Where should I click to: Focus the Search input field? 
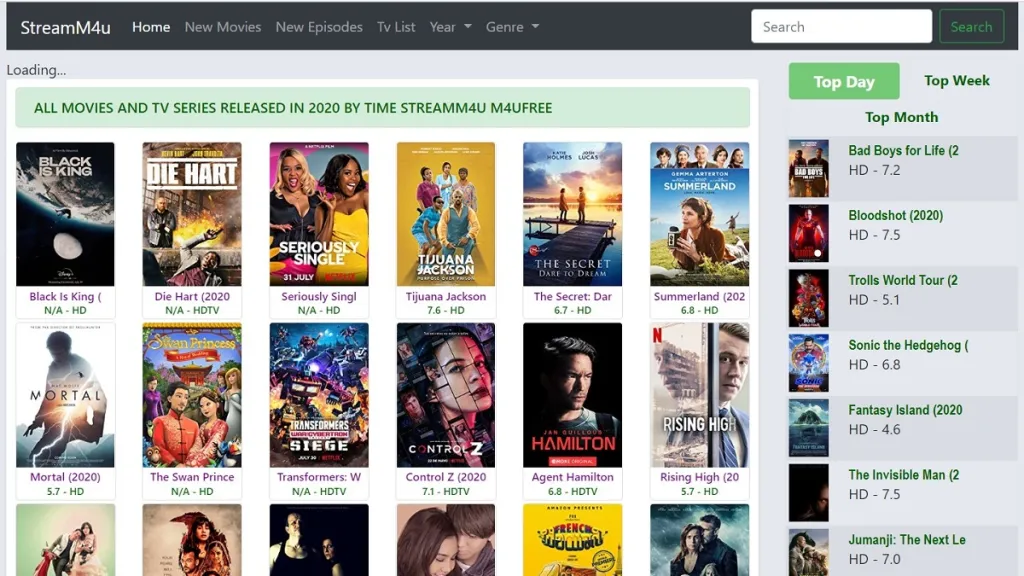pos(841,27)
